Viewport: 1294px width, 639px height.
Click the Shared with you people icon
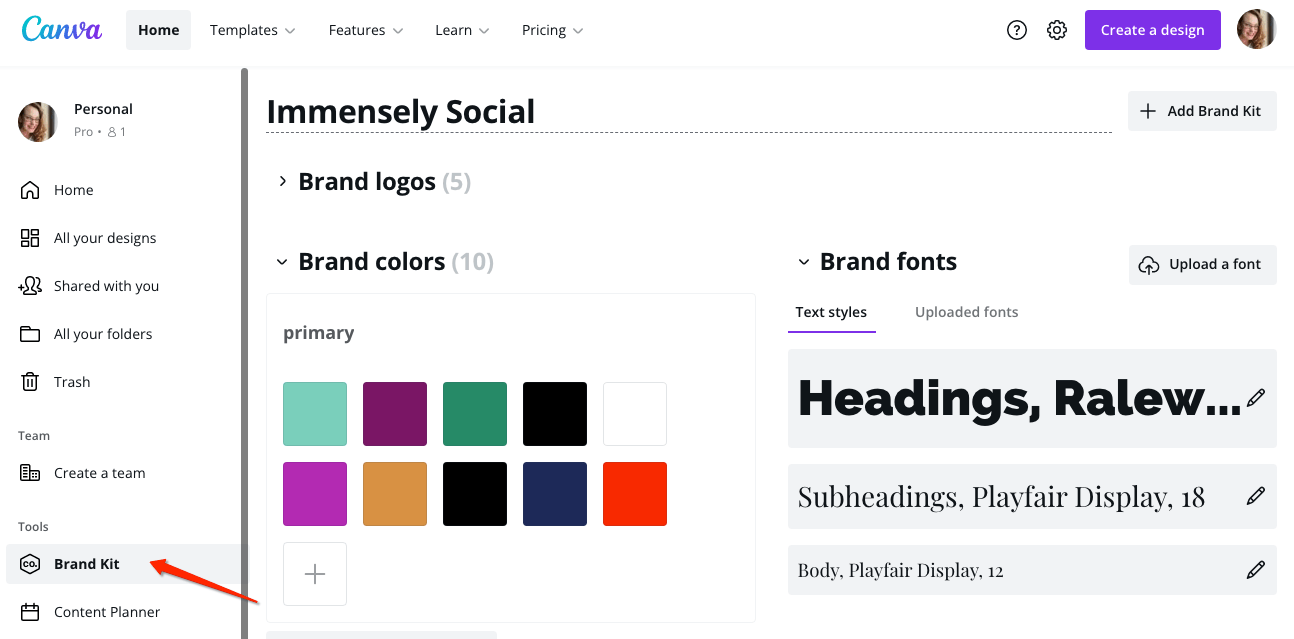click(30, 286)
